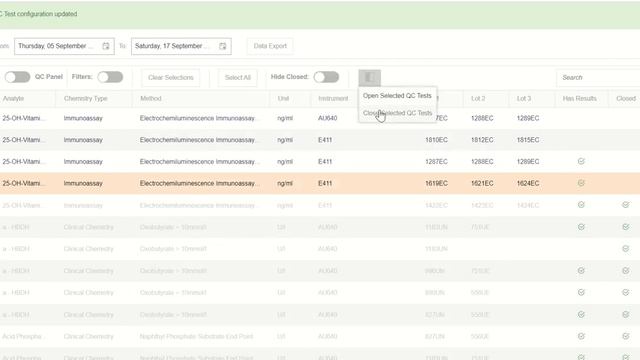
Task: Sort by the Lot 3 column header
Action: point(524,98)
